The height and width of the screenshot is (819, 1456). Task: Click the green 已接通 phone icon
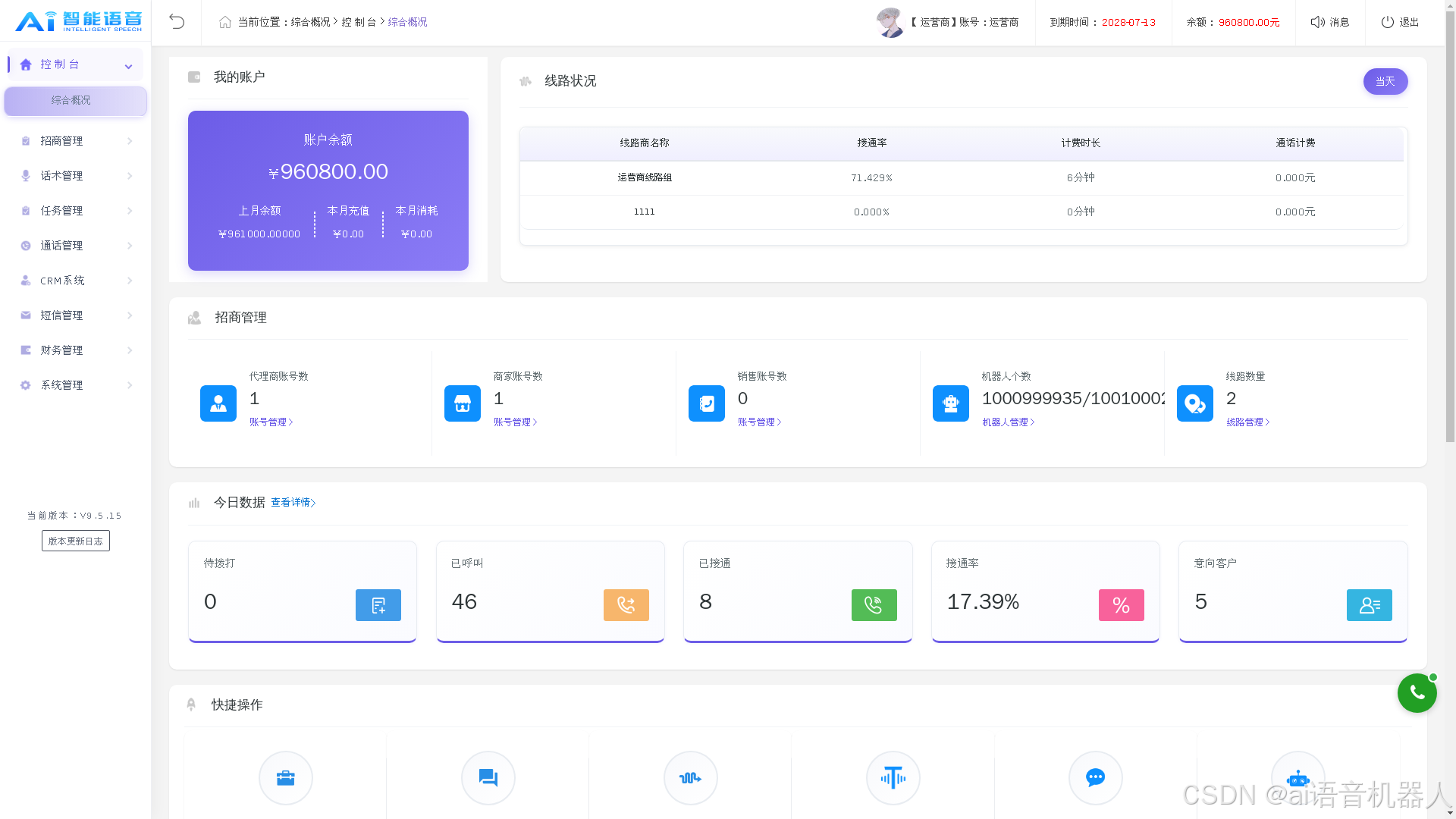point(874,605)
